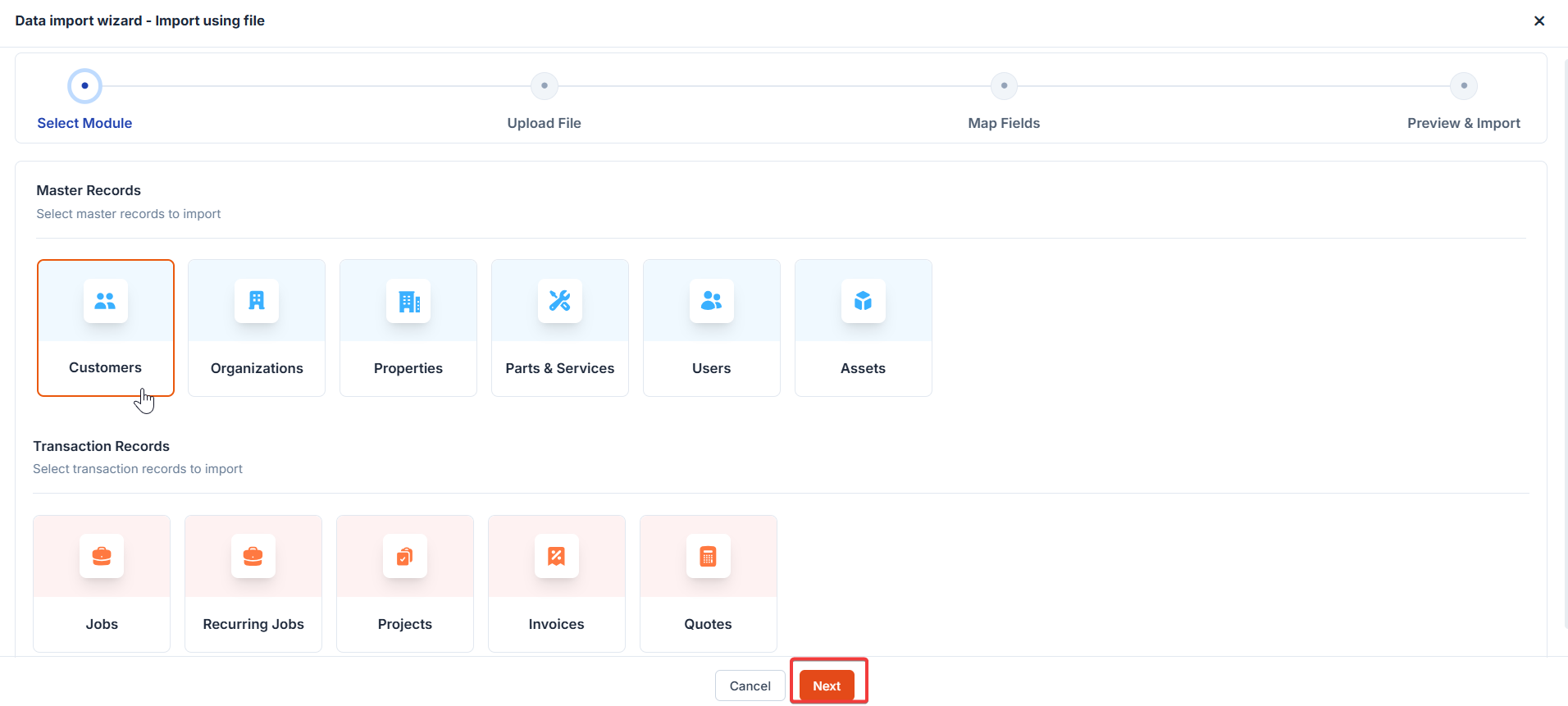Select the Quotes calculator icon
Image resolution: width=1568 pixels, height=706 pixels.
point(709,557)
